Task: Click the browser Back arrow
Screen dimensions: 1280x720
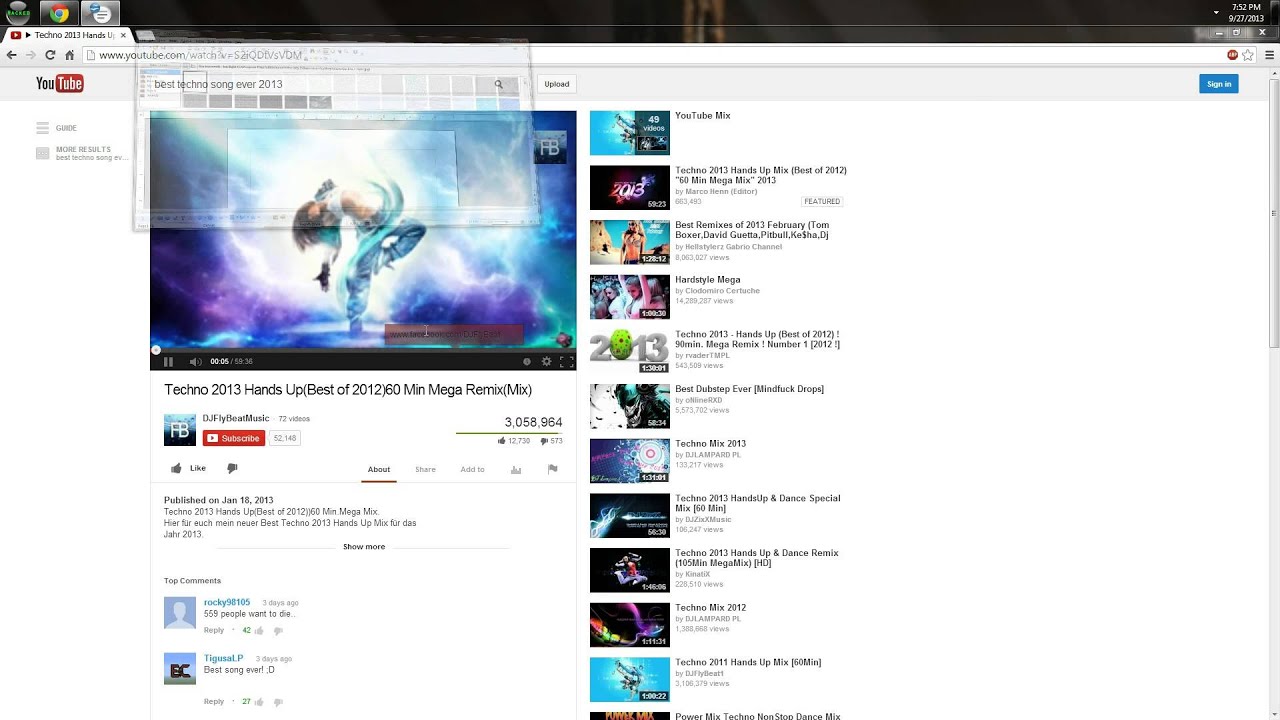Action: 12,56
